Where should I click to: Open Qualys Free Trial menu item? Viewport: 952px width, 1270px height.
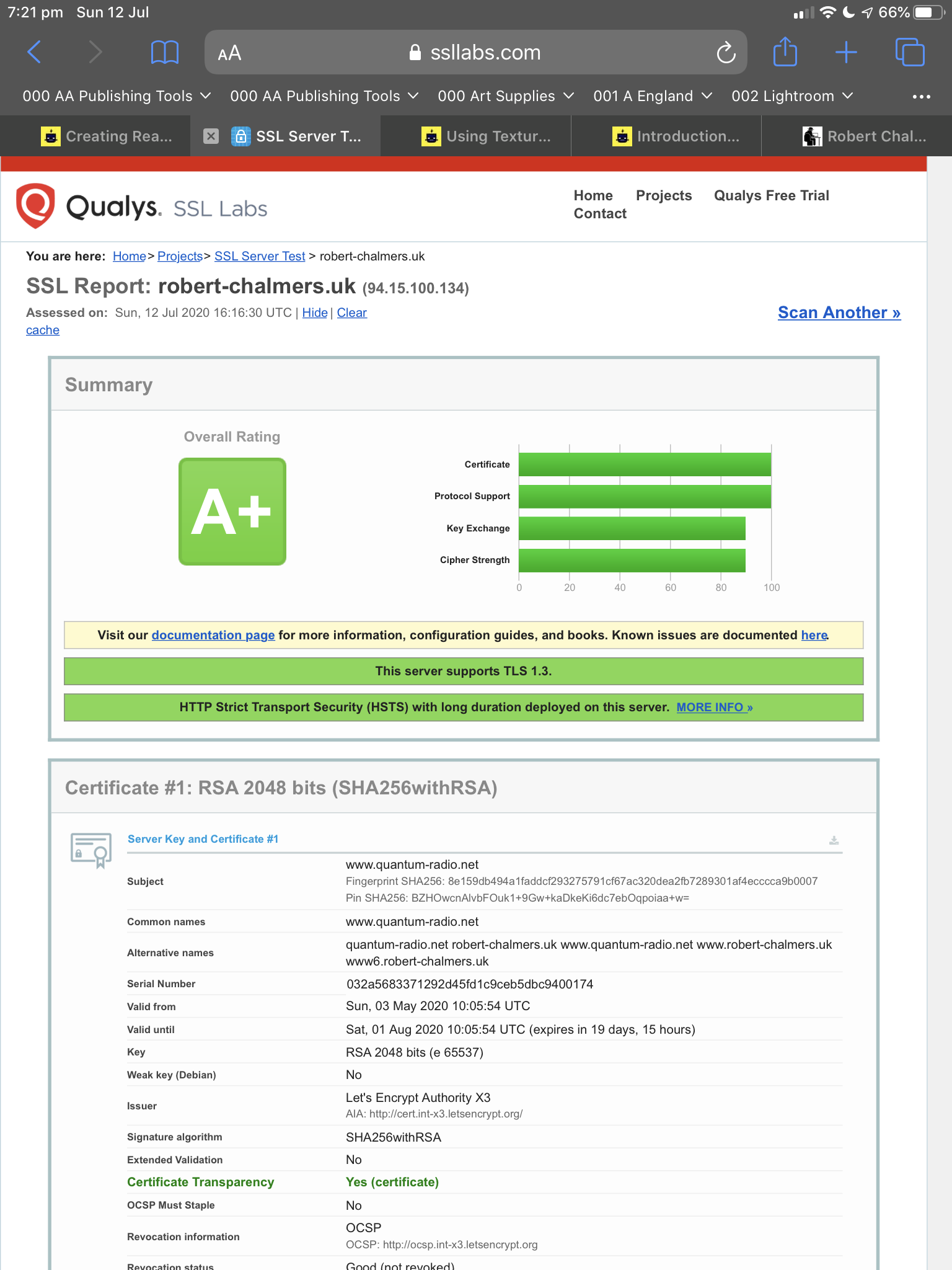pos(772,195)
